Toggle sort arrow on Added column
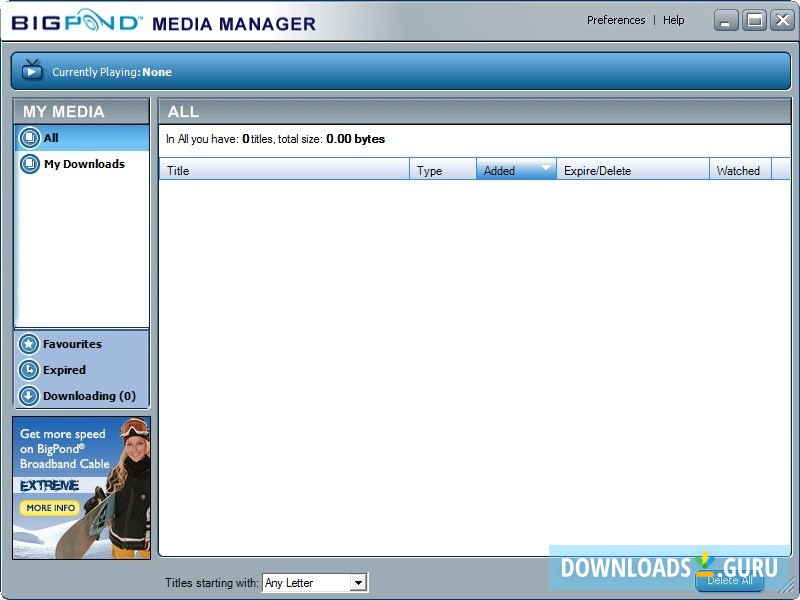The width and height of the screenshot is (800, 600). click(545, 167)
